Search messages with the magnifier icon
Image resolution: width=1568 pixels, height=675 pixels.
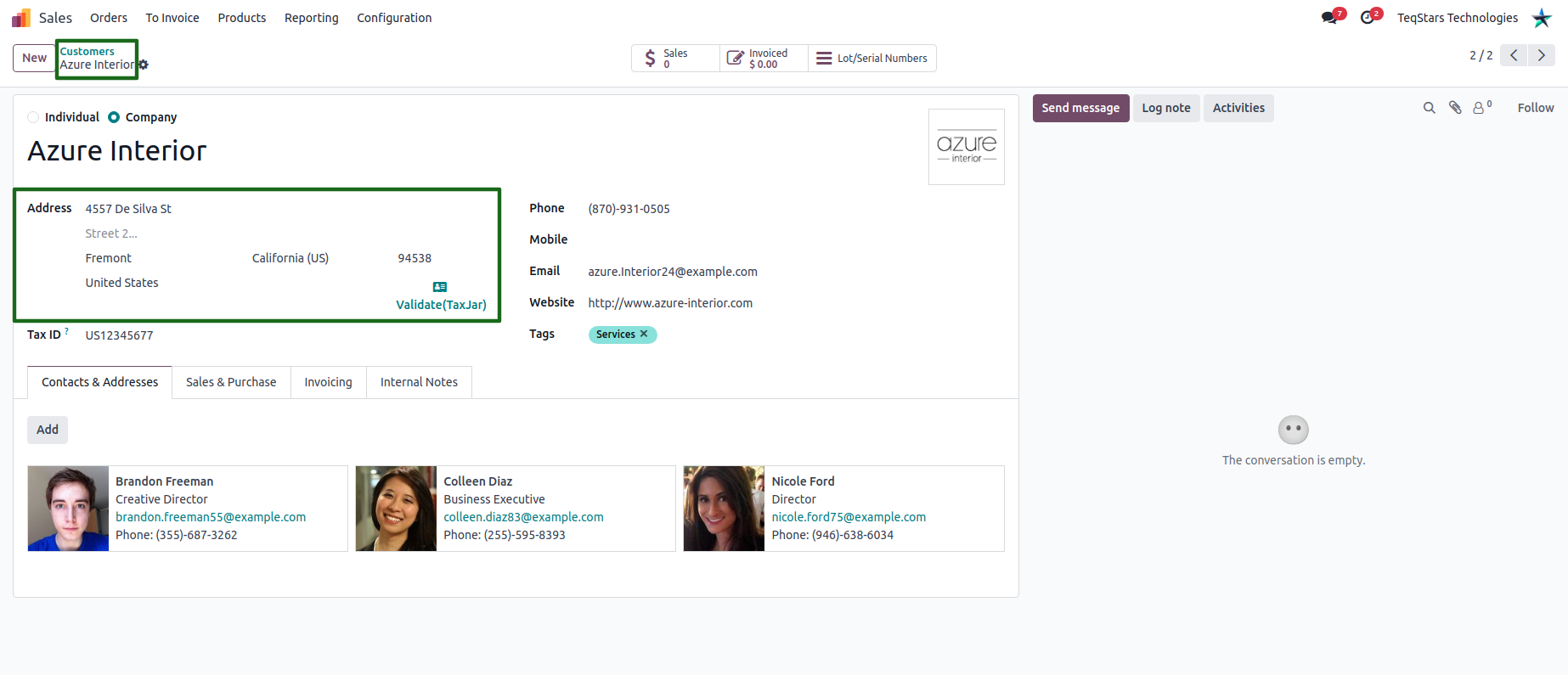1430,108
